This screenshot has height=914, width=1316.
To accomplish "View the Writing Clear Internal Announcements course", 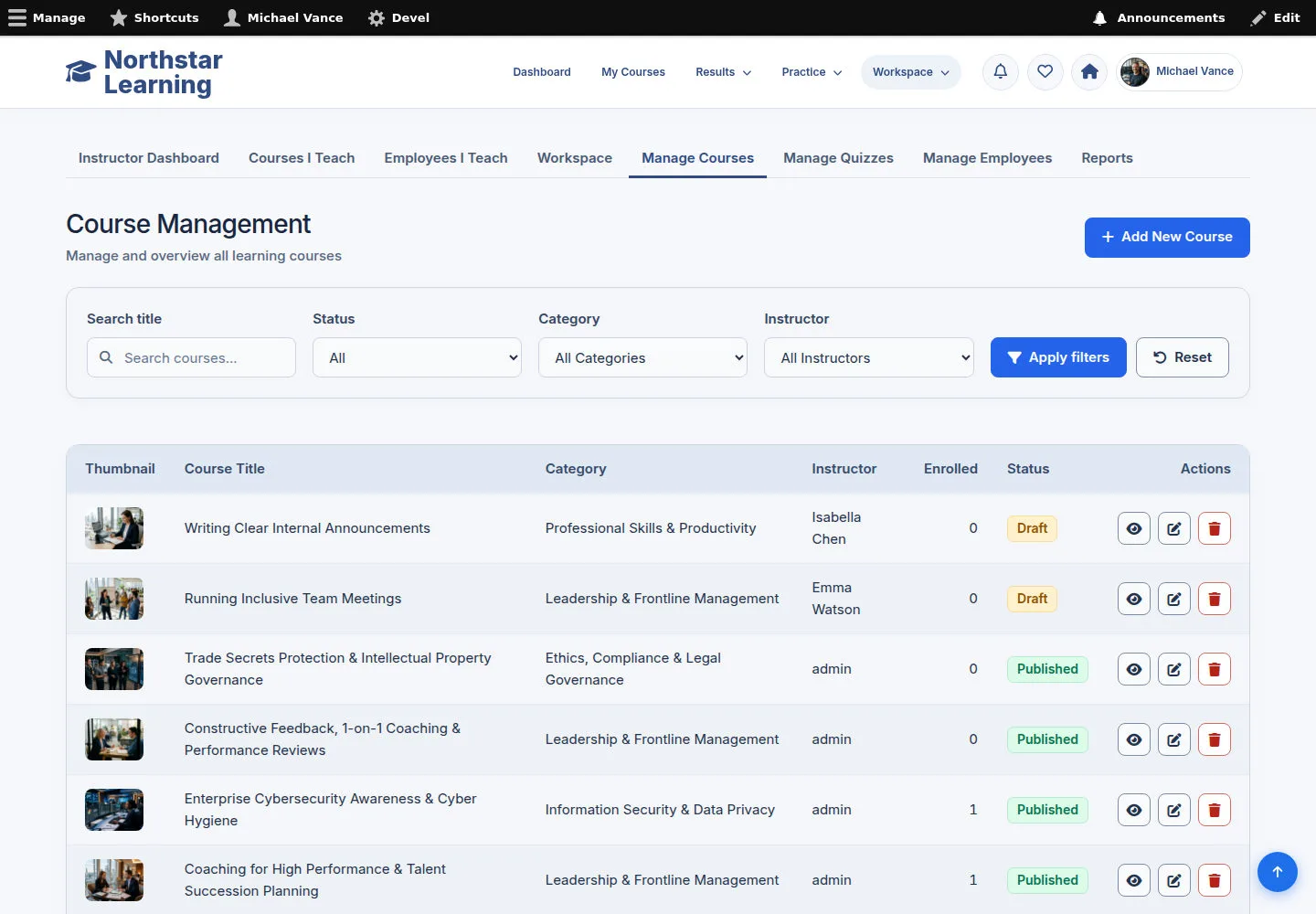I will point(1134,528).
